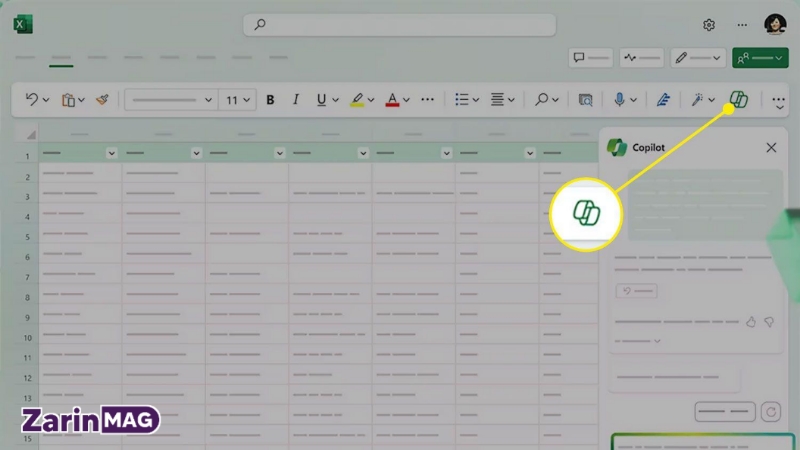Select row header 13
The width and height of the screenshot is (800, 450).
click(x=27, y=398)
